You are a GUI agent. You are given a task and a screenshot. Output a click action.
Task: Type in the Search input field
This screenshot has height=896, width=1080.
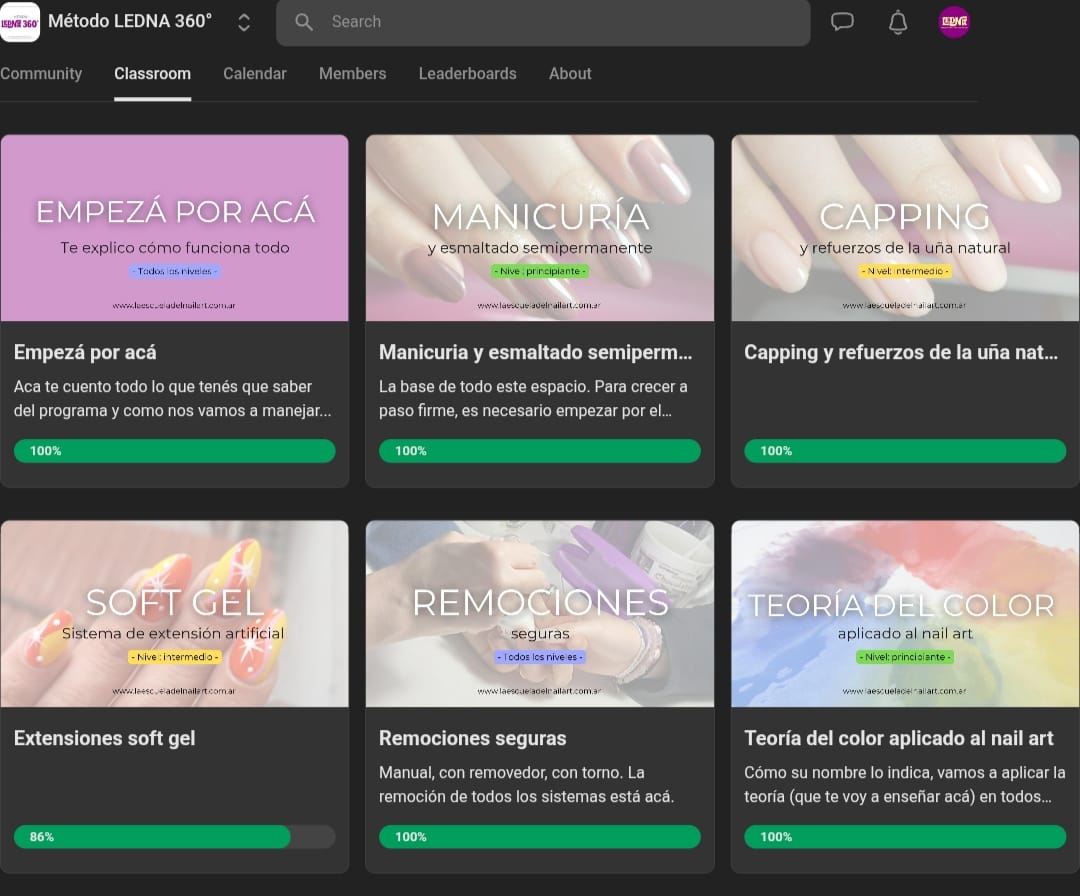coord(560,22)
